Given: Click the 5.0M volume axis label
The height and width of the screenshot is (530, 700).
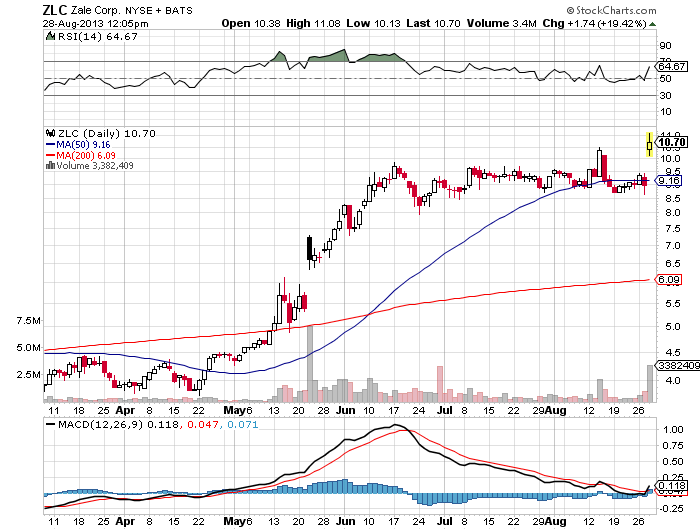Looking at the screenshot, I should [x=28, y=347].
